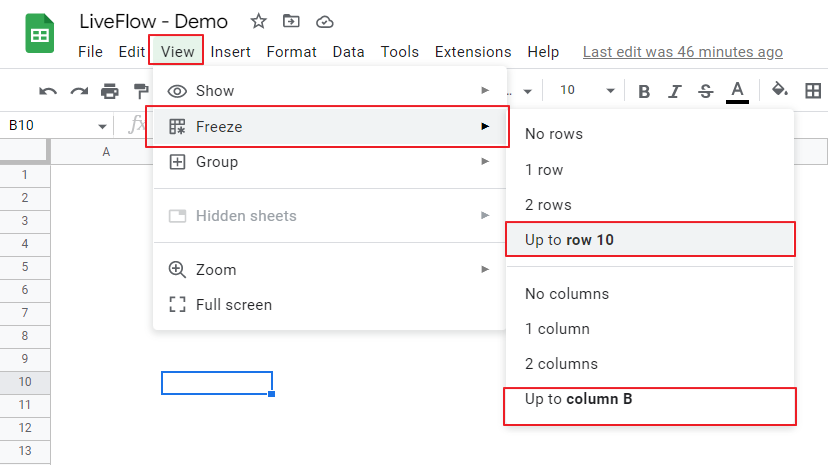Open the File menu
This screenshot has height=465, width=828.
[90, 52]
